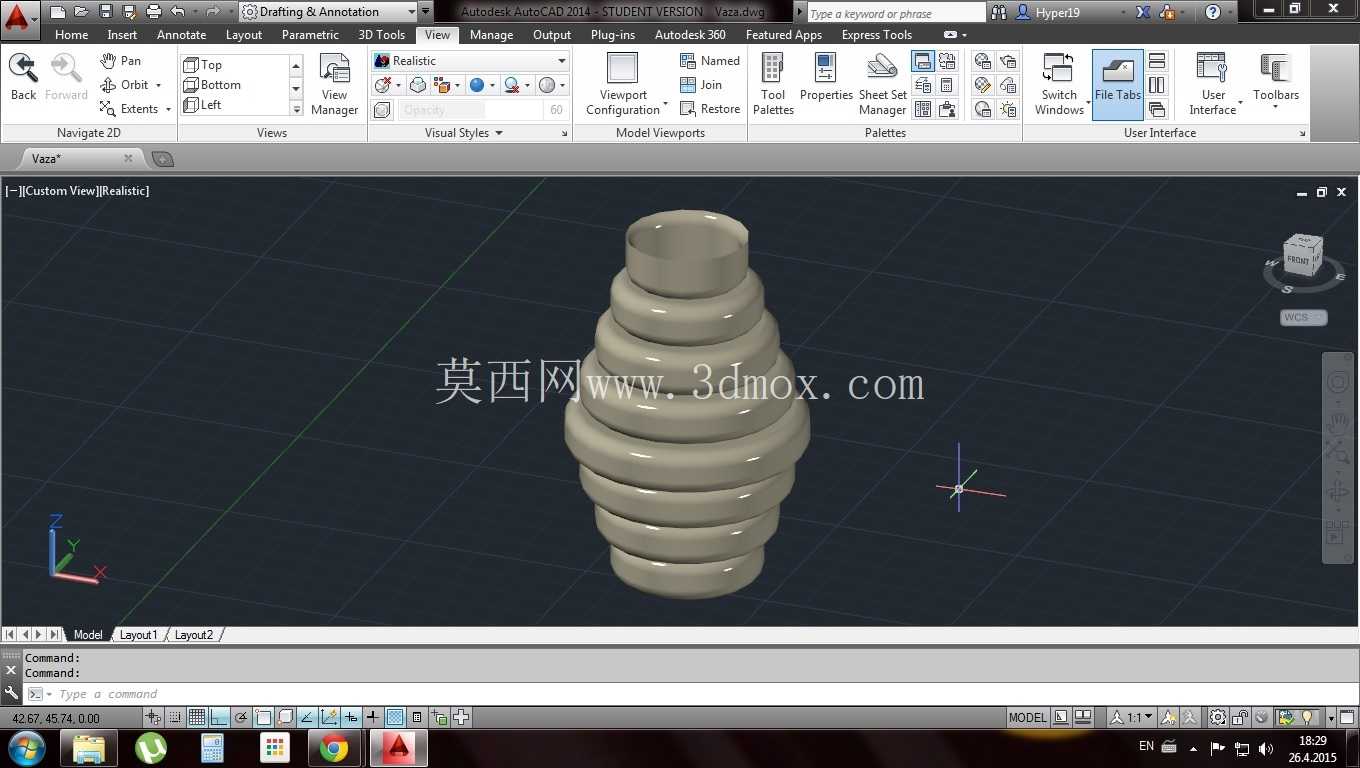Click the MODEL space status button
The width and height of the screenshot is (1360, 768).
click(x=1027, y=717)
